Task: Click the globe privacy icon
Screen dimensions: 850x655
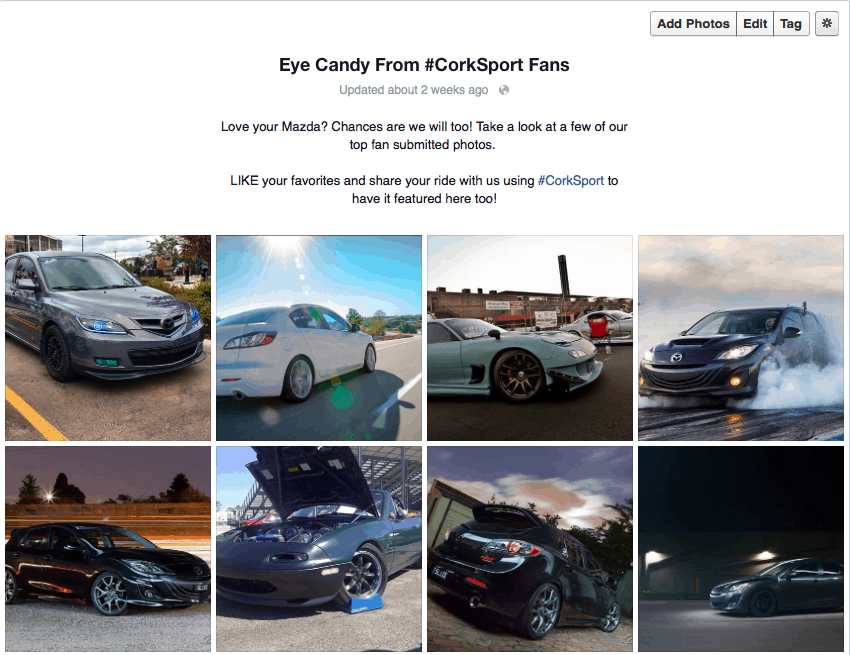Action: point(504,90)
